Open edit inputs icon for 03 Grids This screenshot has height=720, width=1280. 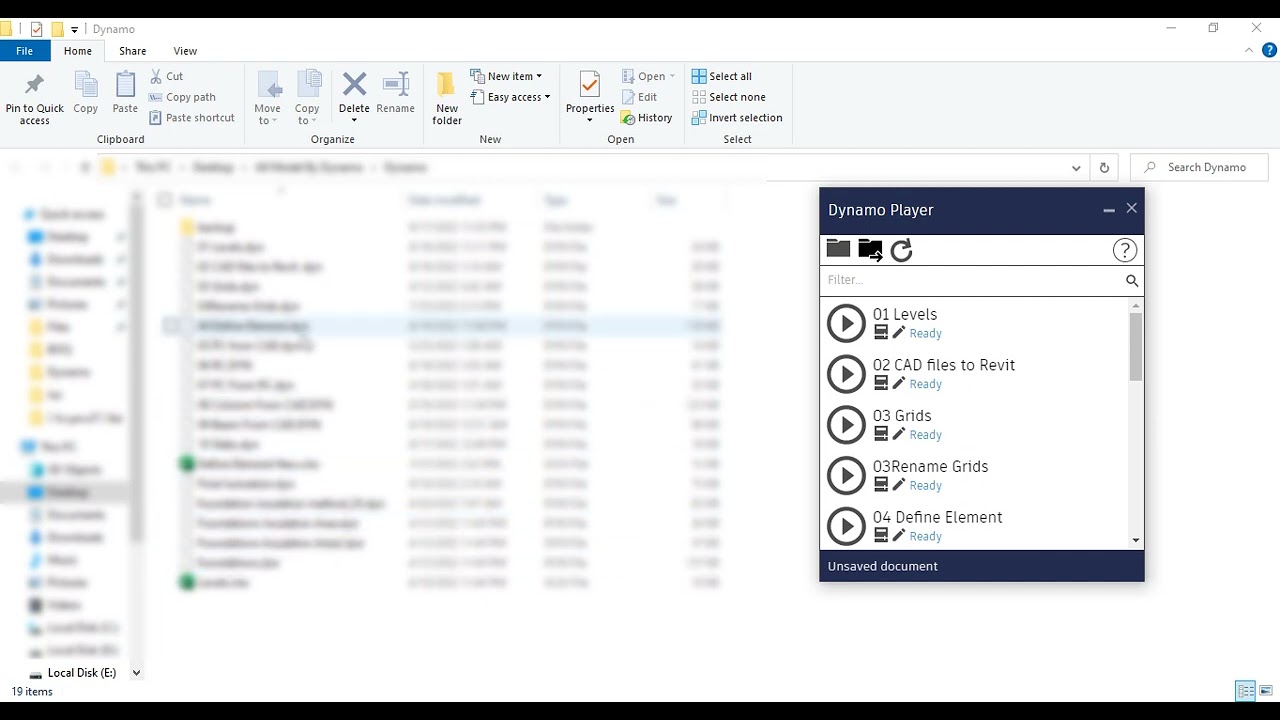(x=881, y=435)
